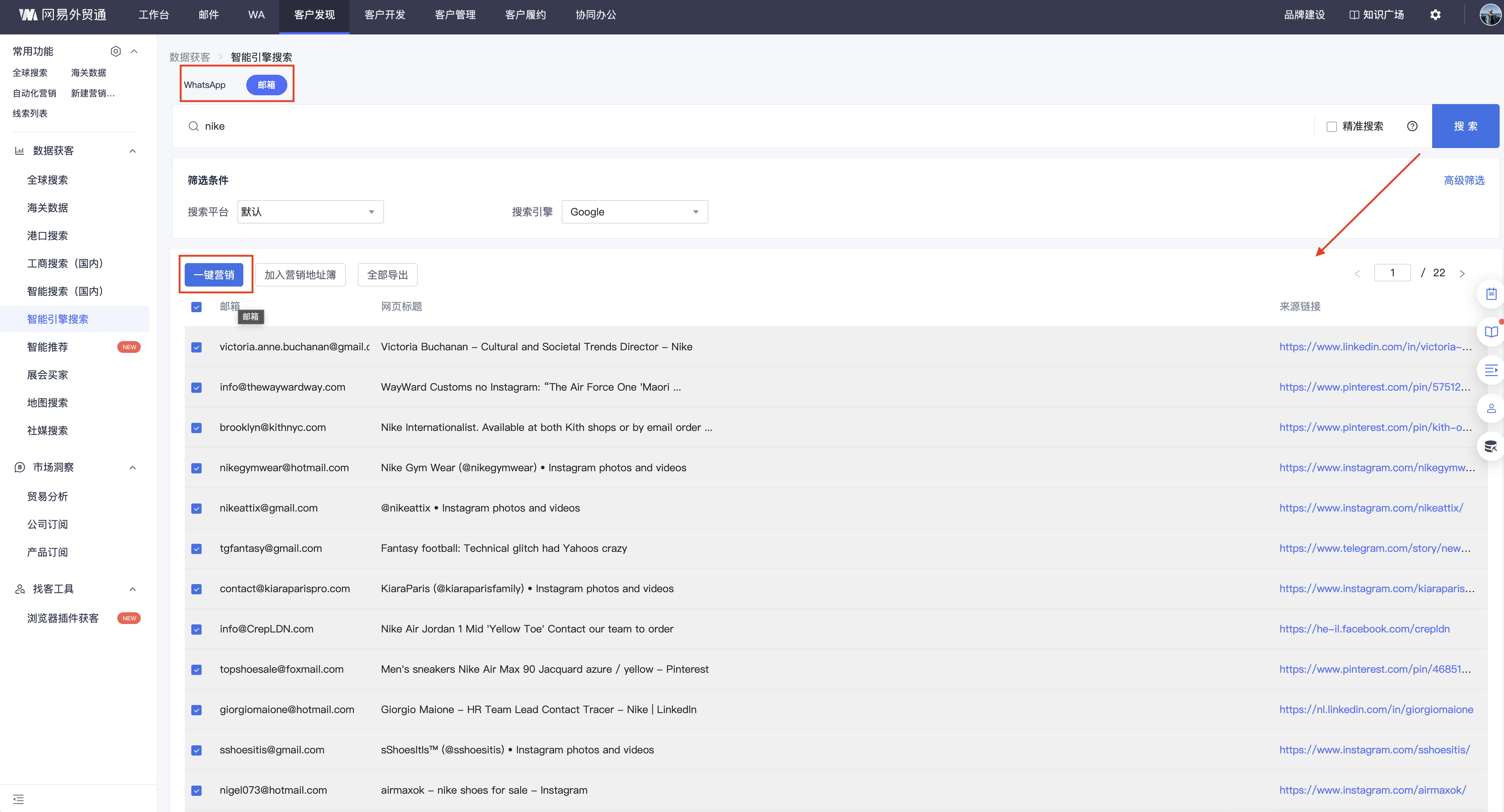Open the 搜索引擎 Google dropdown

tap(635, 212)
